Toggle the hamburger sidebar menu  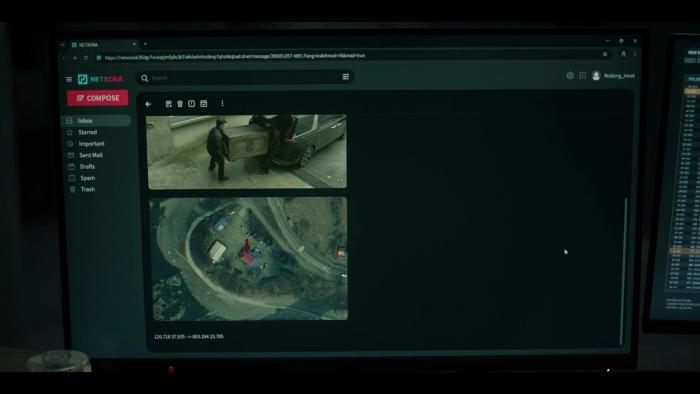tap(69, 79)
